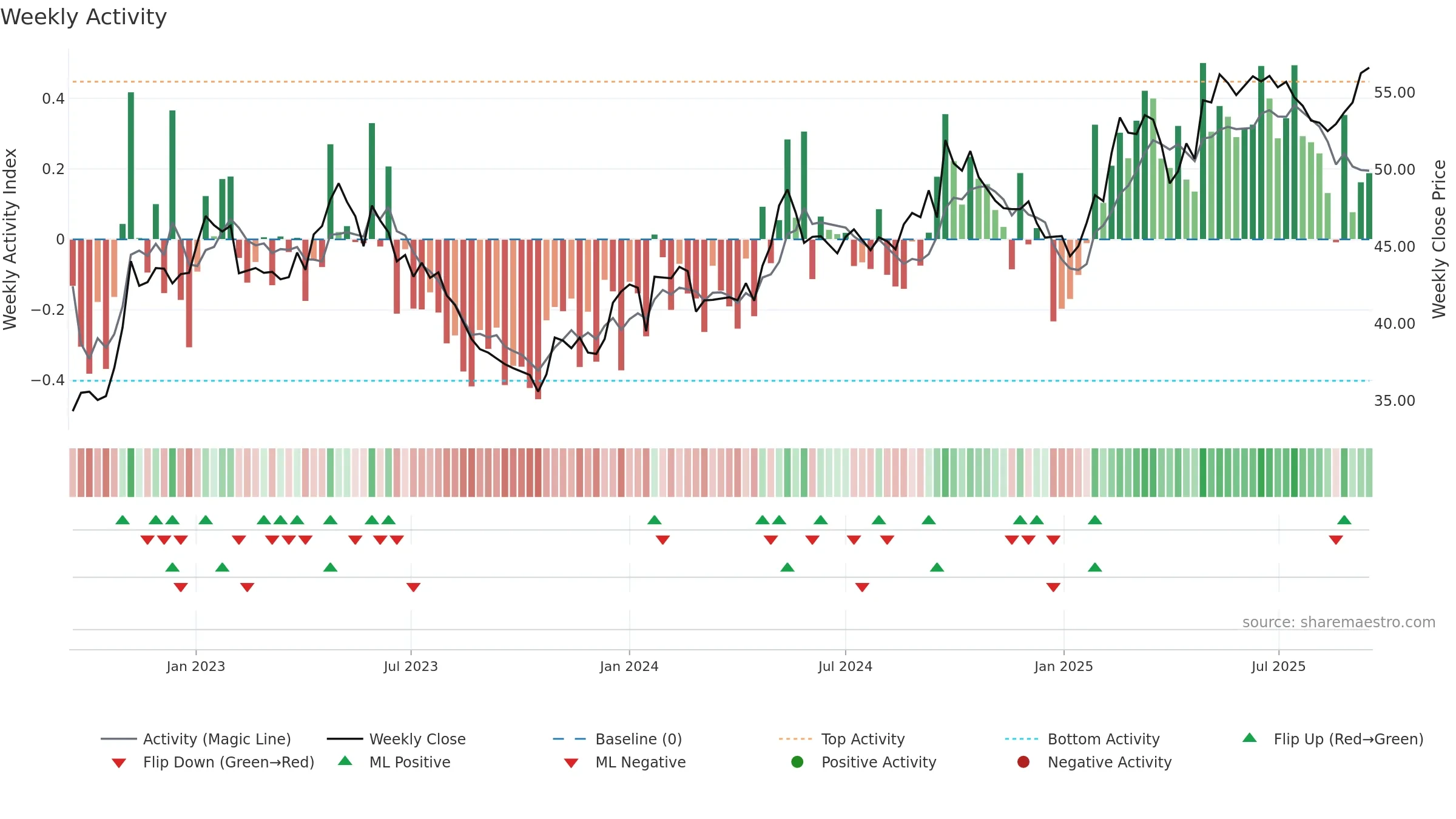Click the 35.00 price axis label
1456x819 pixels.
(1395, 401)
